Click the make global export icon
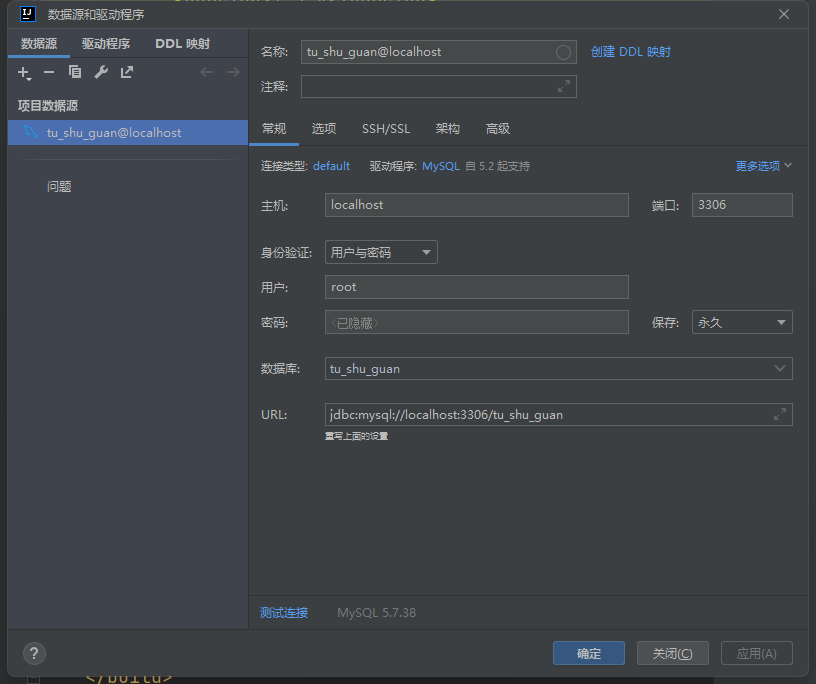 126,72
